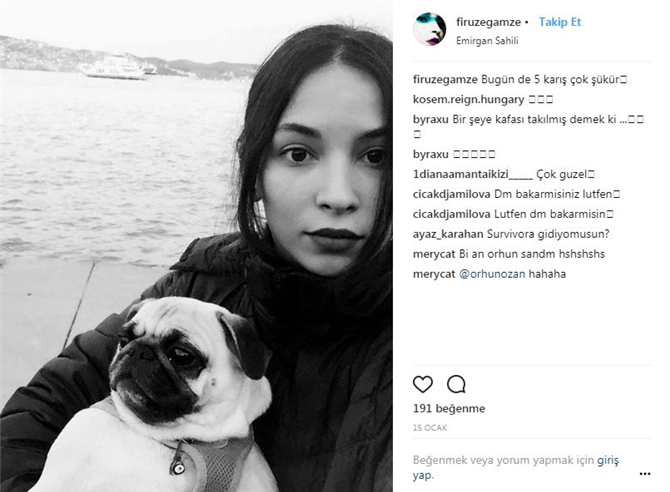Open cicakdjamilova's first comment username
Screen dimensions: 670x492
point(451,194)
